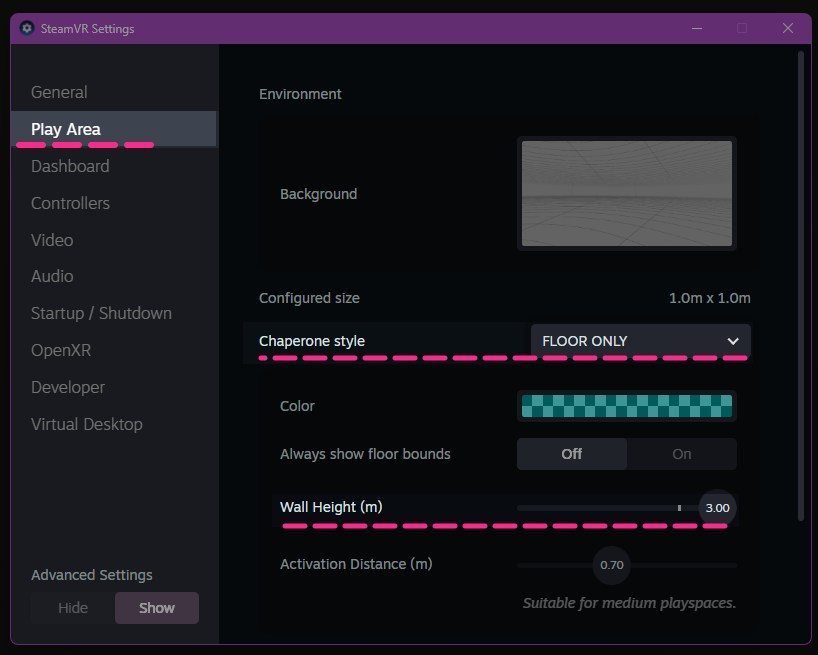The height and width of the screenshot is (655, 818).
Task: Open the OpenXR settings page
Action: pyautogui.click(x=61, y=350)
